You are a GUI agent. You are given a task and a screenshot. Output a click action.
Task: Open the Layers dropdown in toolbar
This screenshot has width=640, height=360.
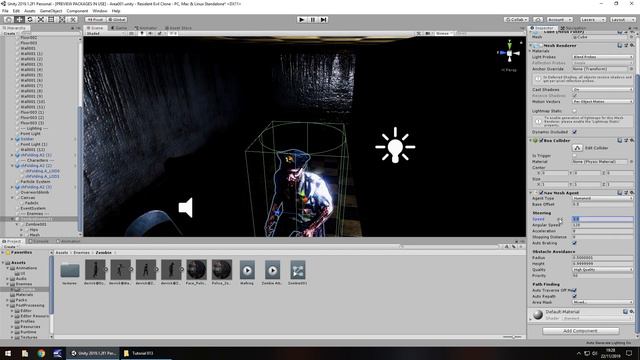click(593, 20)
